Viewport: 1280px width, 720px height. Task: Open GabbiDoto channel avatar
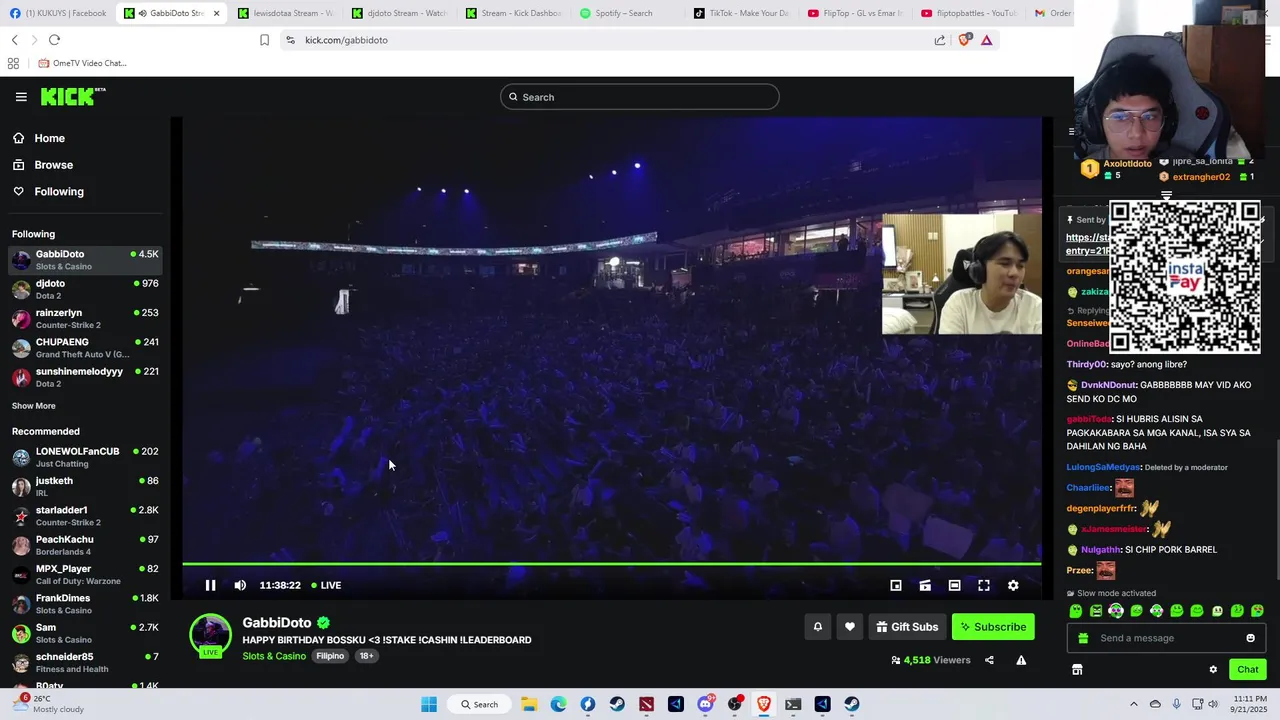coord(210,636)
